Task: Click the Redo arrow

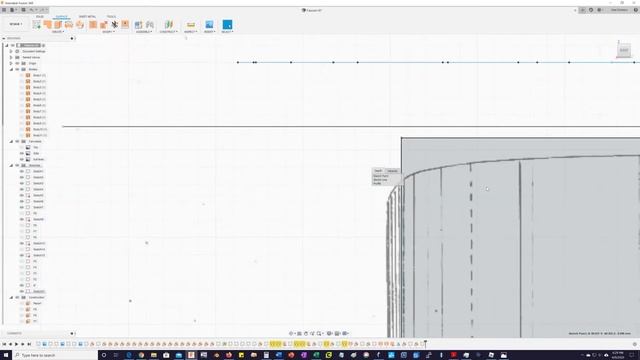Action: point(42,10)
